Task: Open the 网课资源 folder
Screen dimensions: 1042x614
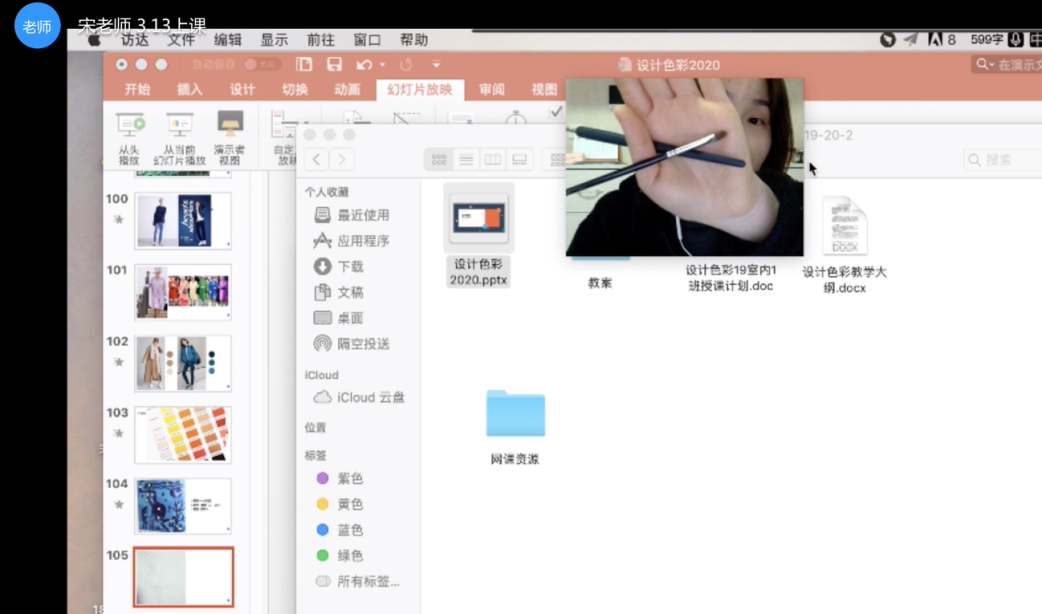Action: (515, 414)
